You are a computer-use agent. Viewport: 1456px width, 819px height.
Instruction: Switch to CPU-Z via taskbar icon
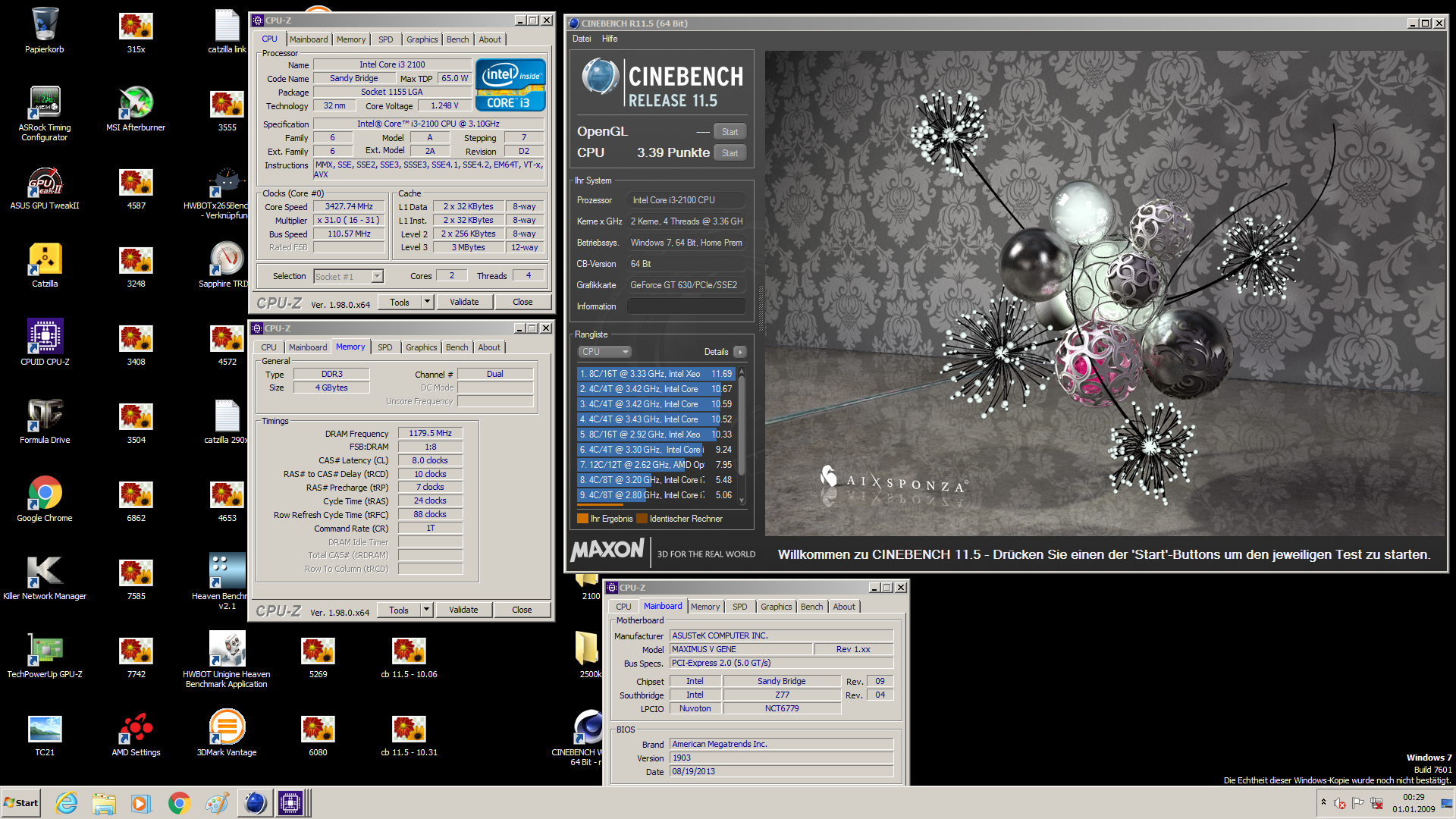tap(290, 803)
